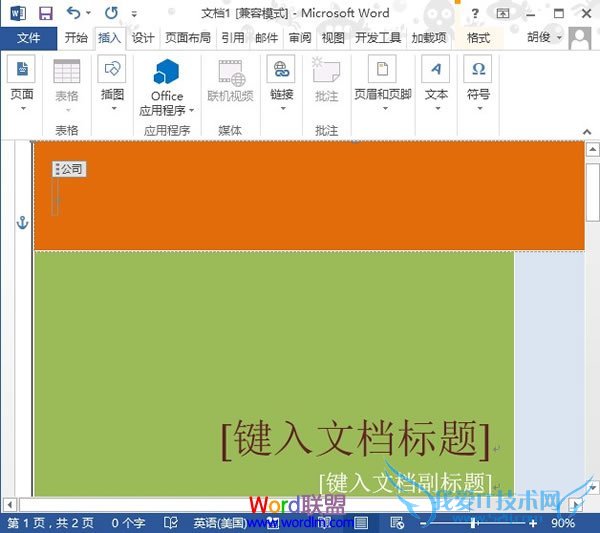Click the 联机视频 online video icon
Screen dimensions: 600x533
click(232, 73)
